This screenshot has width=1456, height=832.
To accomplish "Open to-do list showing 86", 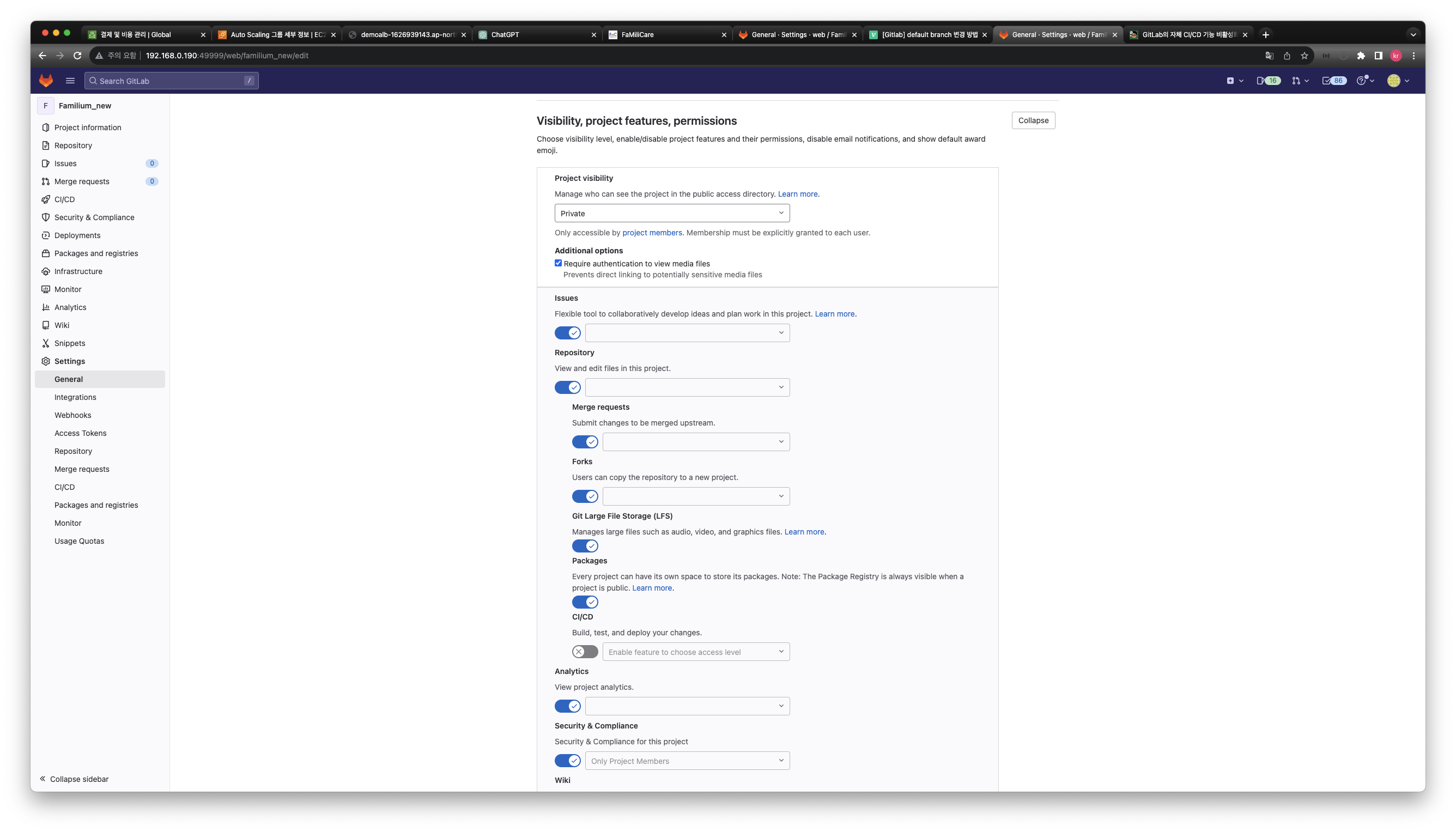I will pos(1334,81).
